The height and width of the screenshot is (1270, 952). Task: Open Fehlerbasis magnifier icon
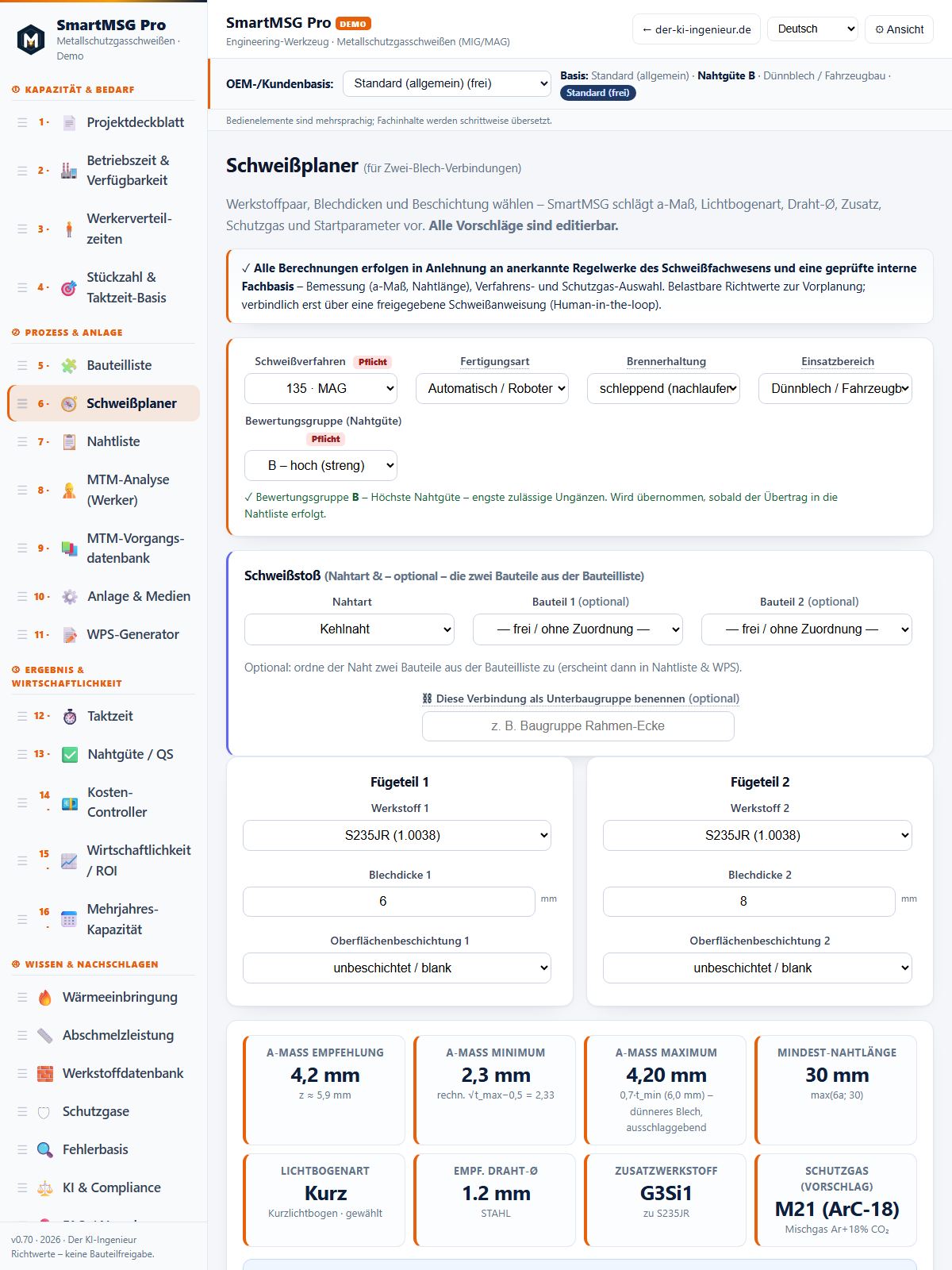coord(45,1149)
